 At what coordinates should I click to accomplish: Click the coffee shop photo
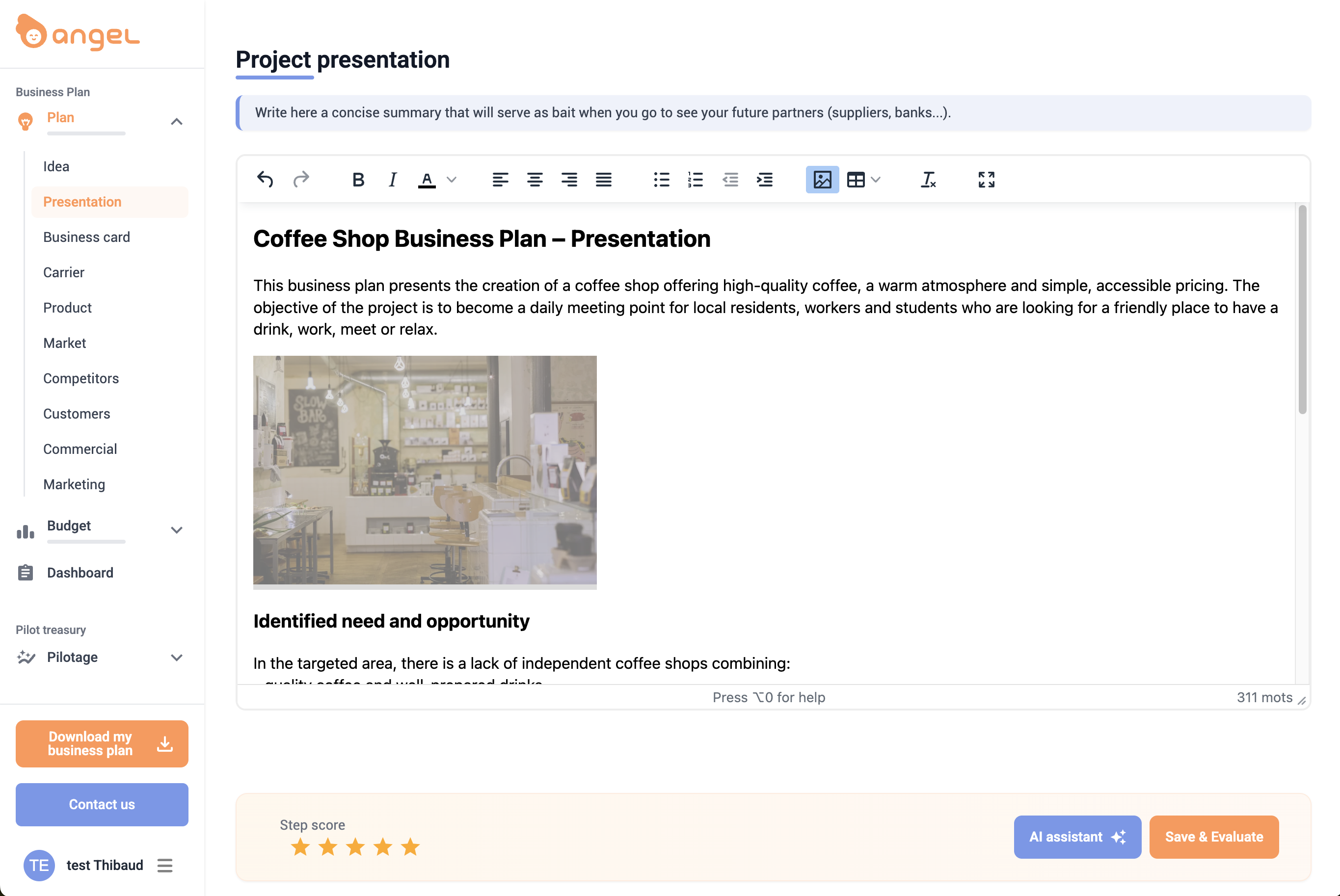pos(425,472)
